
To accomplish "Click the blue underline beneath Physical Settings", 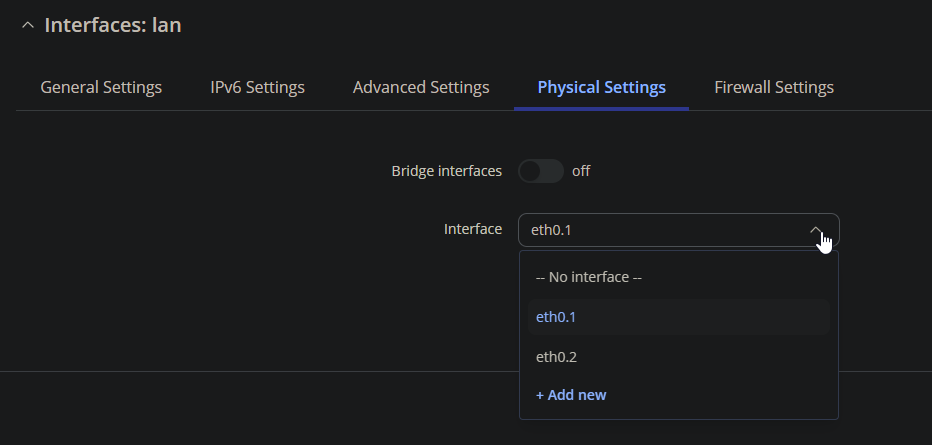I will (602, 109).
